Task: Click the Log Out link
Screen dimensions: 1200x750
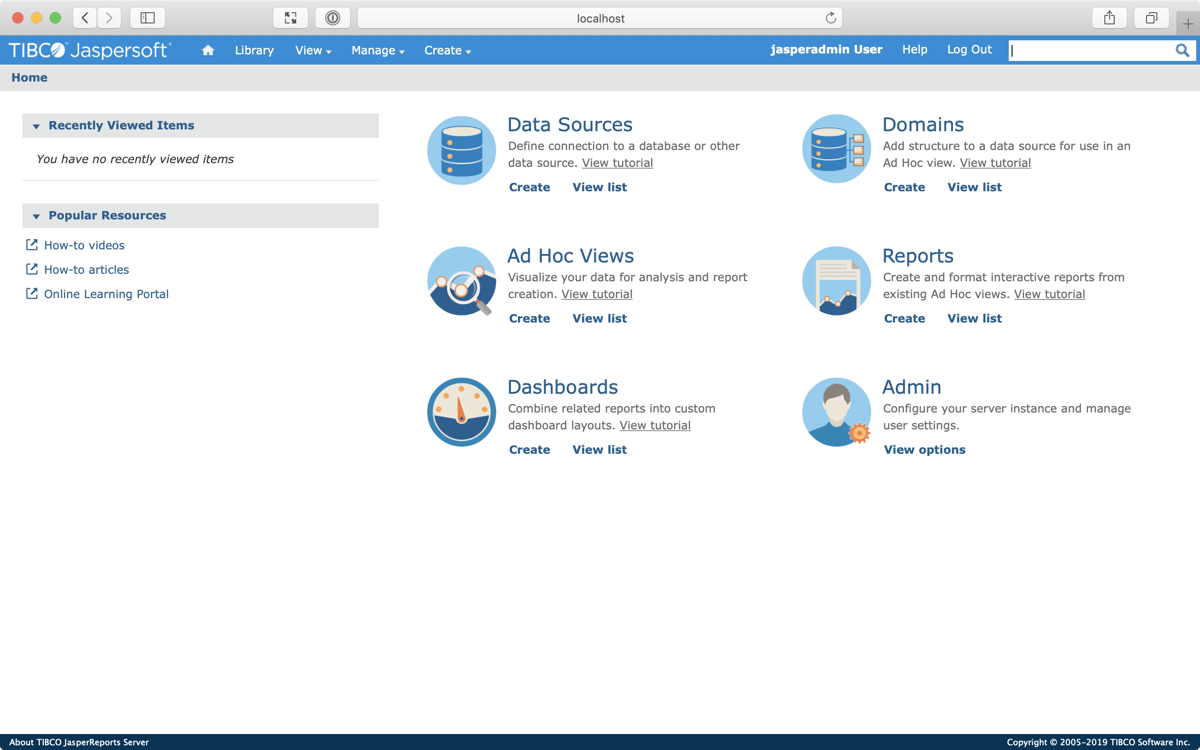Action: point(969,49)
